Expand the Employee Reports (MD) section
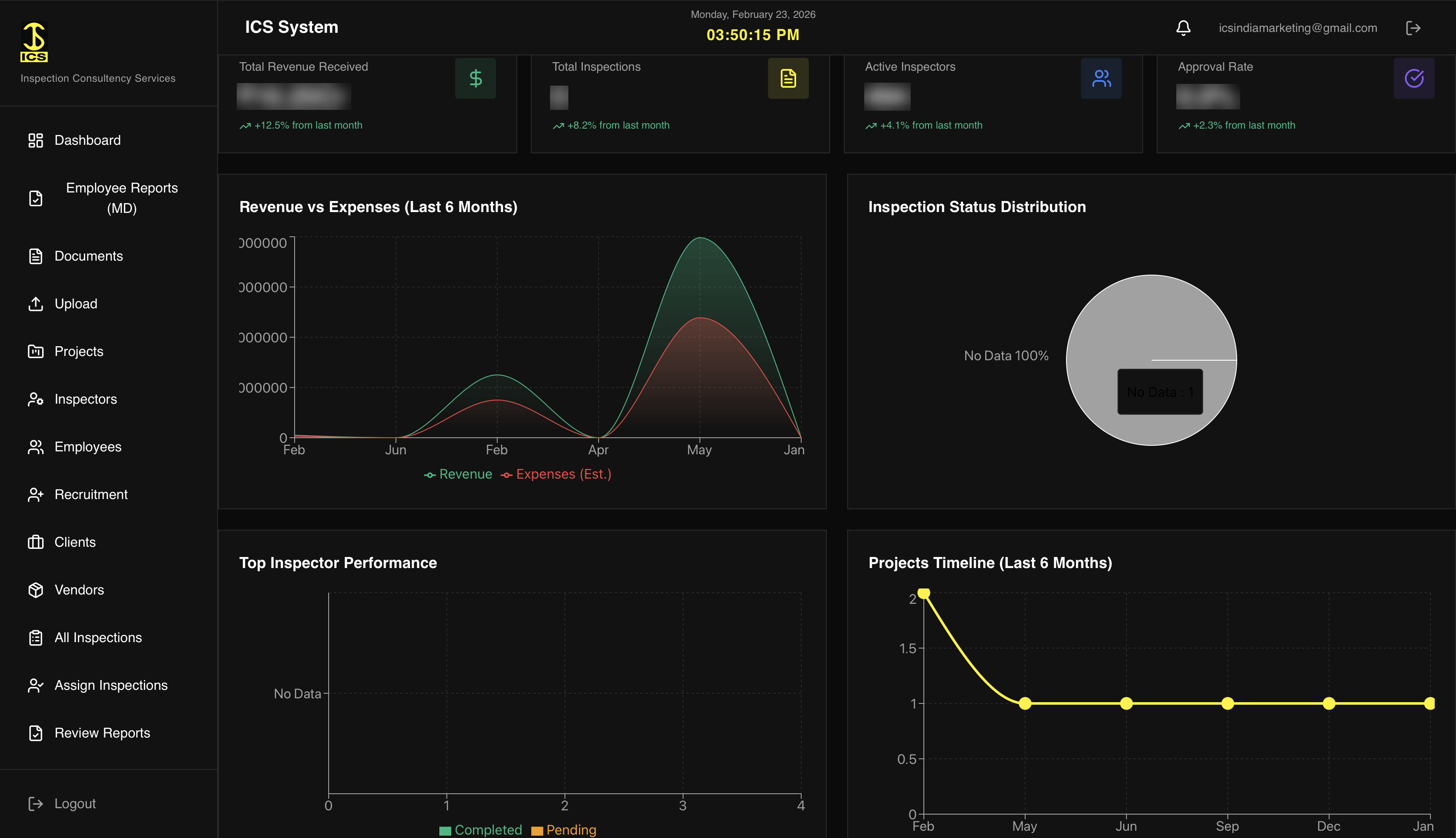The width and height of the screenshot is (1456, 838). click(x=121, y=198)
